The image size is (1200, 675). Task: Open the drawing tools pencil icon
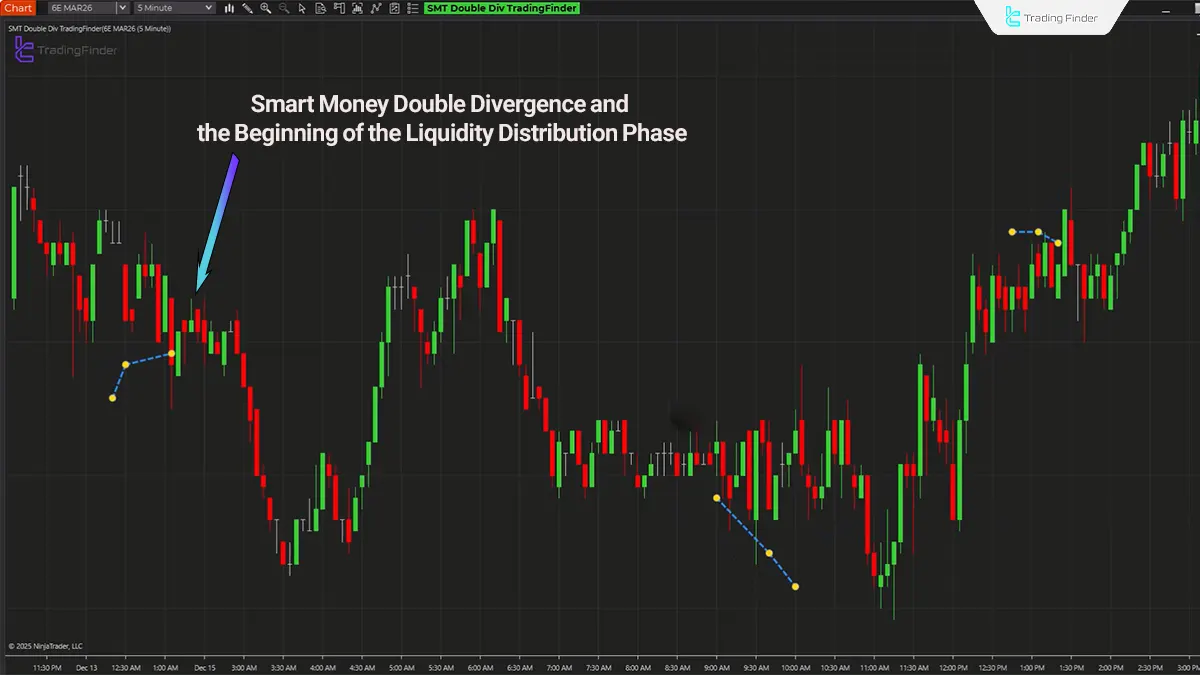pyautogui.click(x=246, y=8)
